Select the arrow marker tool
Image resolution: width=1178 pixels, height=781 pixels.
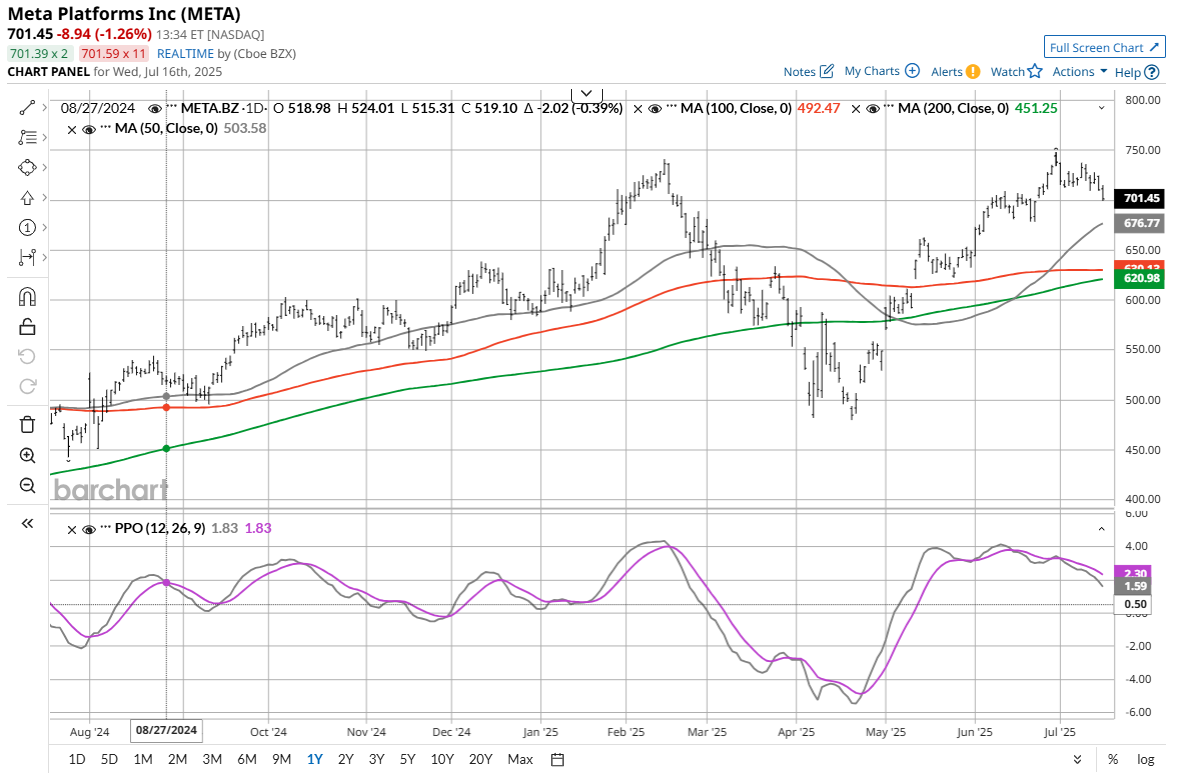click(27, 198)
